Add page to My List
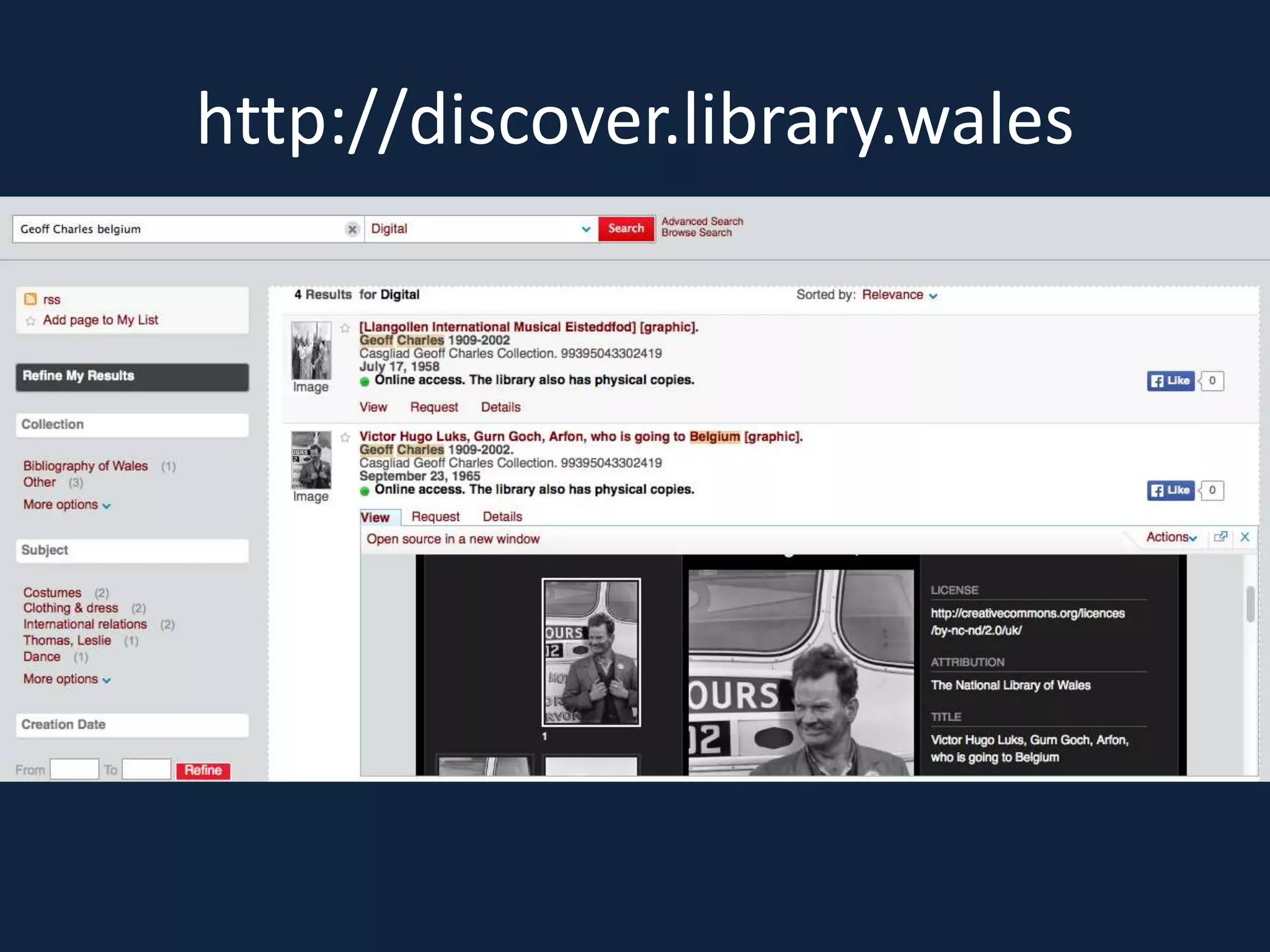The width and height of the screenshot is (1270, 952). click(100, 320)
